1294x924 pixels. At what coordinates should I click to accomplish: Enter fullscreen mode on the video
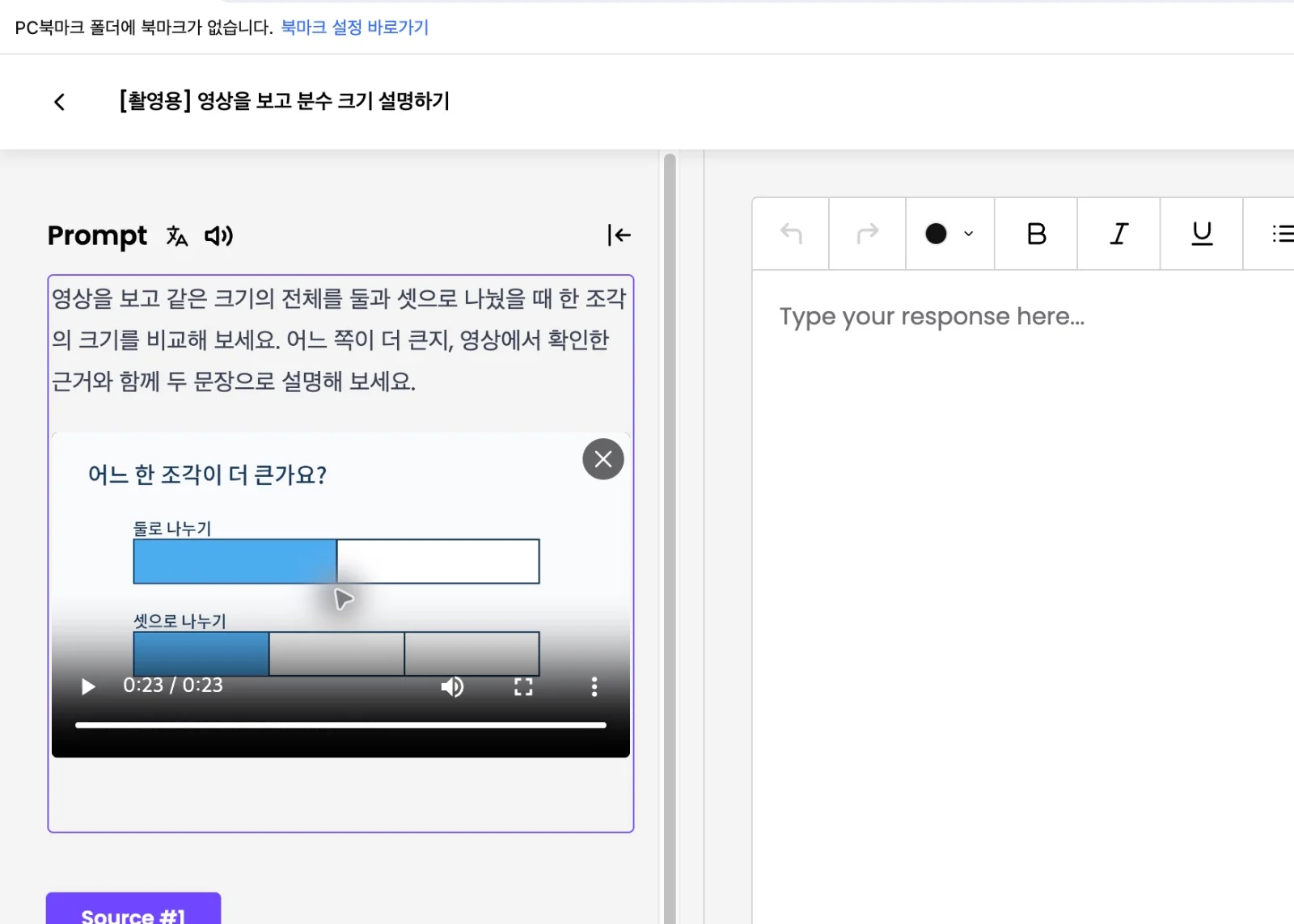pos(523,687)
